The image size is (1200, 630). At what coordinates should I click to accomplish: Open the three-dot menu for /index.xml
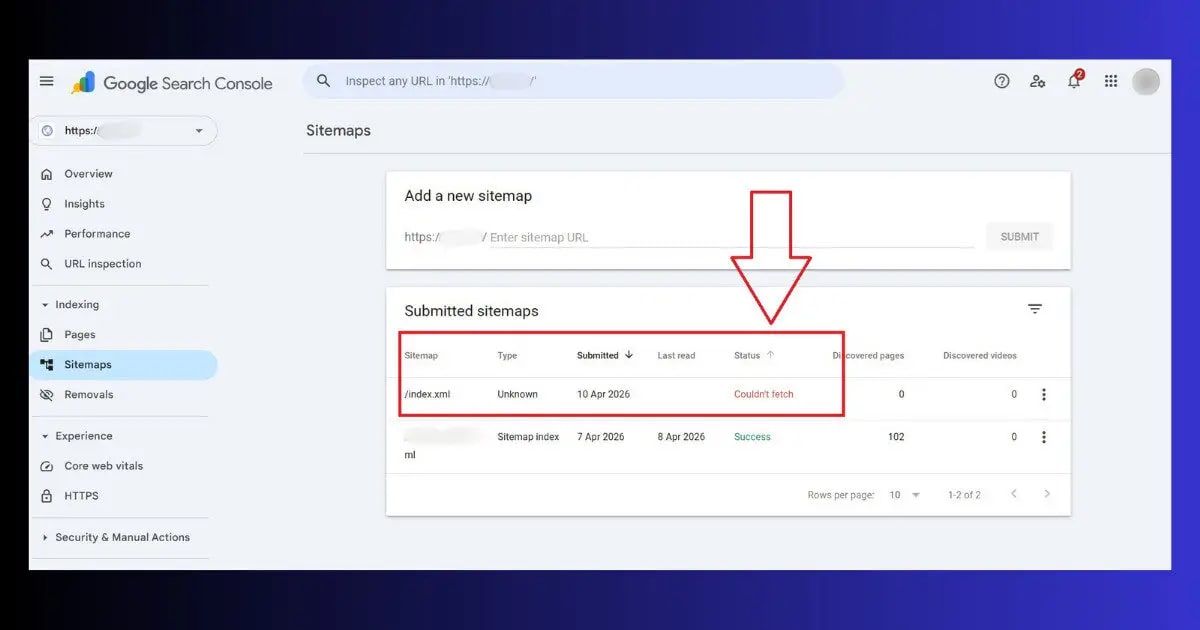(1044, 394)
